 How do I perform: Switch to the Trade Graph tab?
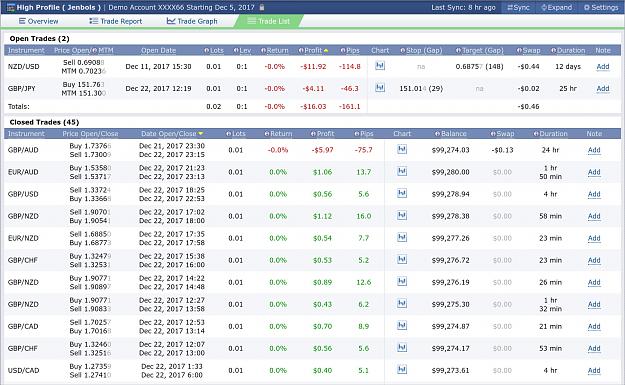(192, 21)
